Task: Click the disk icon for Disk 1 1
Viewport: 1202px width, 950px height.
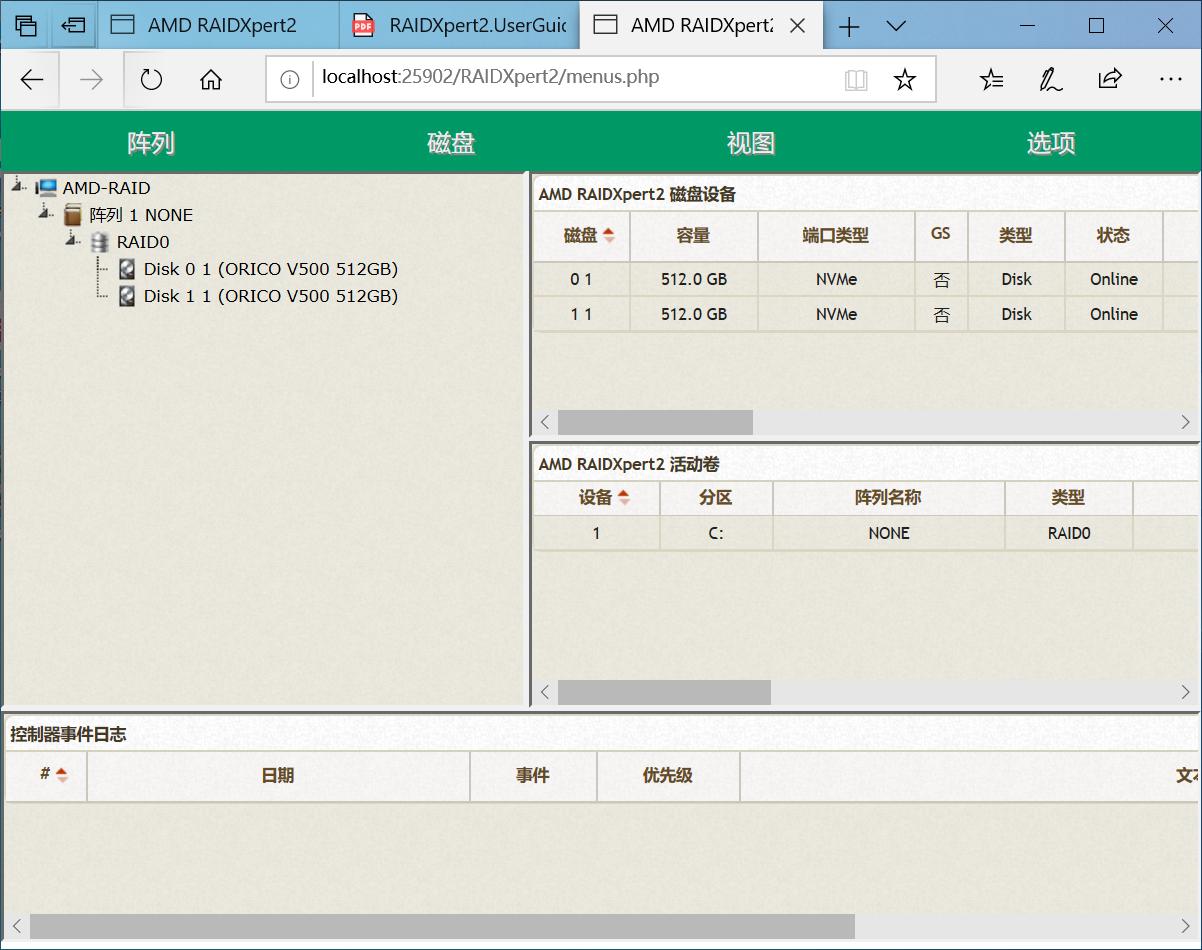Action: [126, 296]
